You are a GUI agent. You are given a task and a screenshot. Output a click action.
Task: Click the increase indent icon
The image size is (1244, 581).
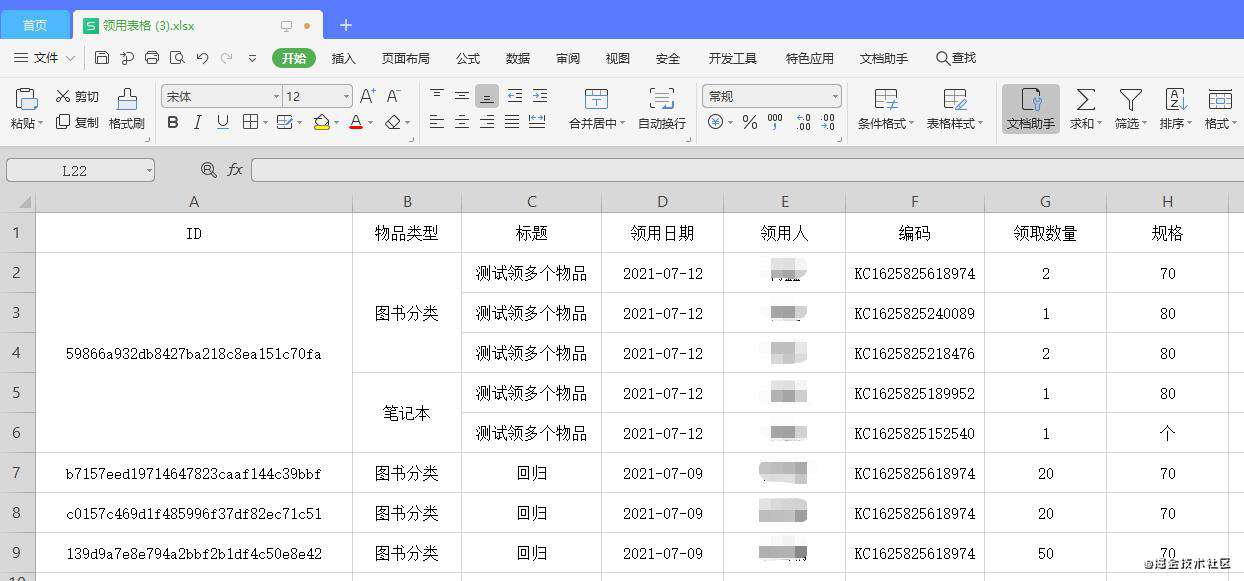click(539, 96)
